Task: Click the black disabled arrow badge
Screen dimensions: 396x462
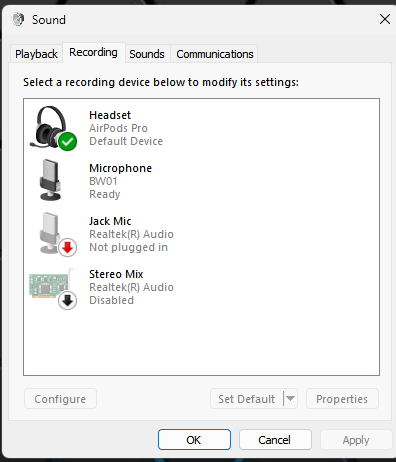Action: click(x=68, y=300)
